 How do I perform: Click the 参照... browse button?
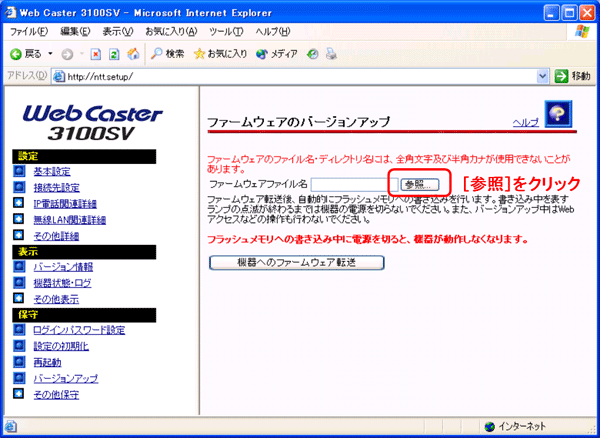(x=420, y=185)
